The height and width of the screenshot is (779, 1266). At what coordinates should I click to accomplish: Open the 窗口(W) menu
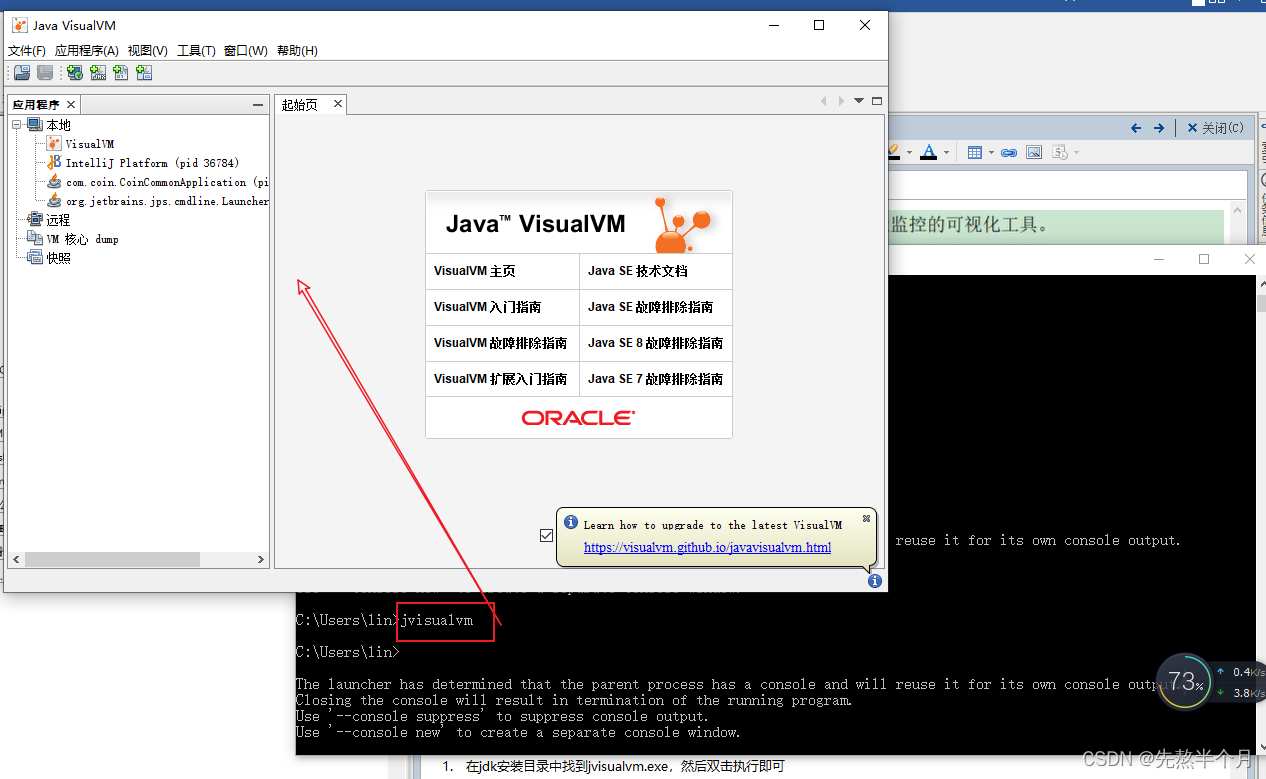tap(246, 50)
